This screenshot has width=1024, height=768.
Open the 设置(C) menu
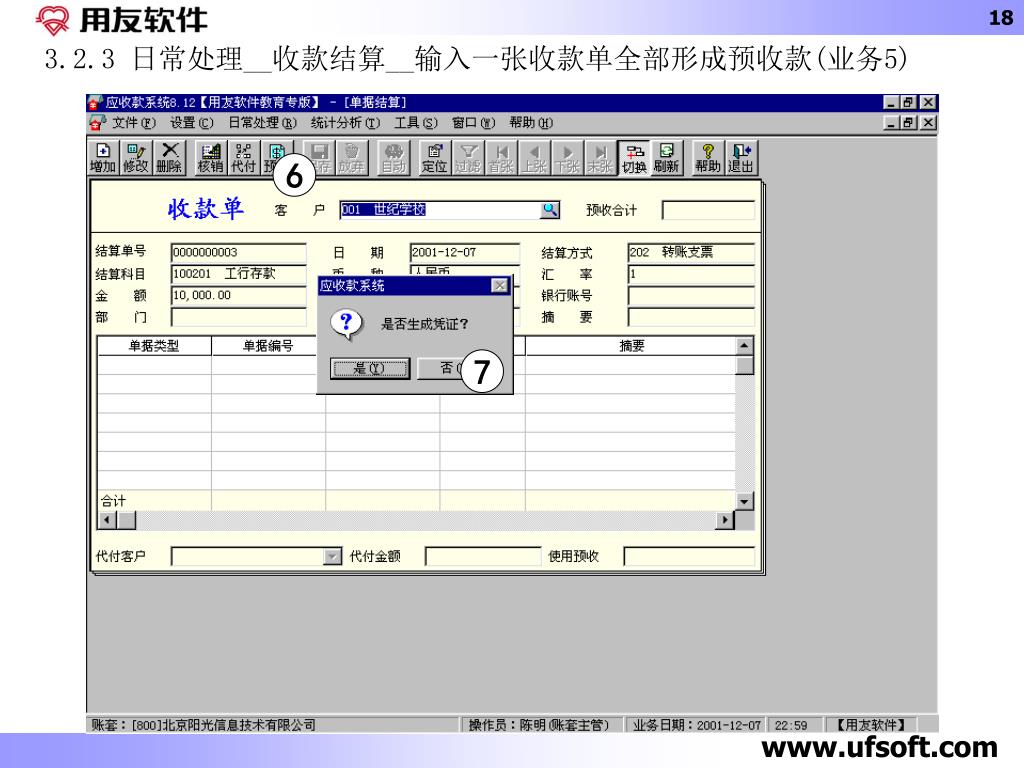192,123
